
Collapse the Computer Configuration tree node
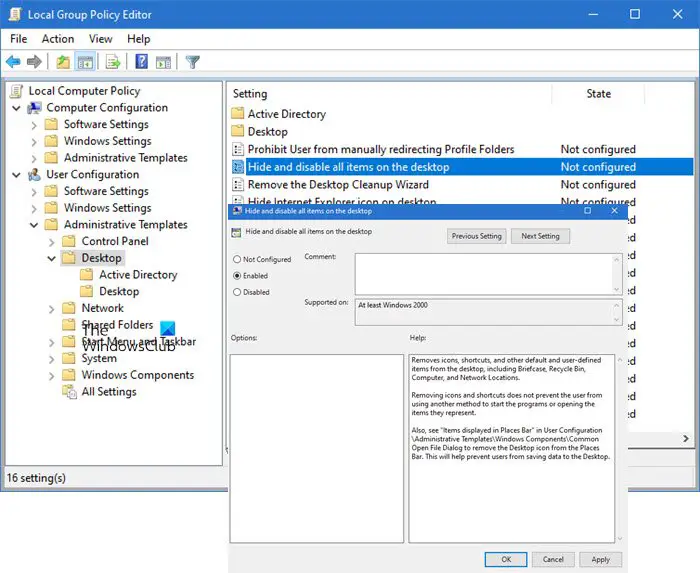(x=17, y=108)
